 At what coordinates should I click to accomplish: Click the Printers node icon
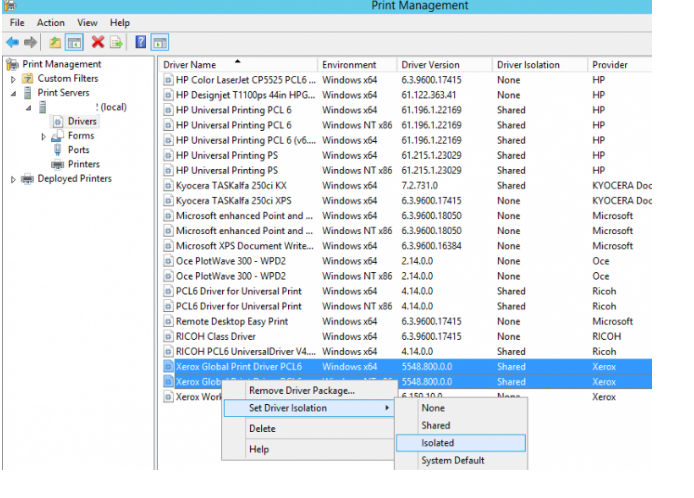tap(58, 165)
